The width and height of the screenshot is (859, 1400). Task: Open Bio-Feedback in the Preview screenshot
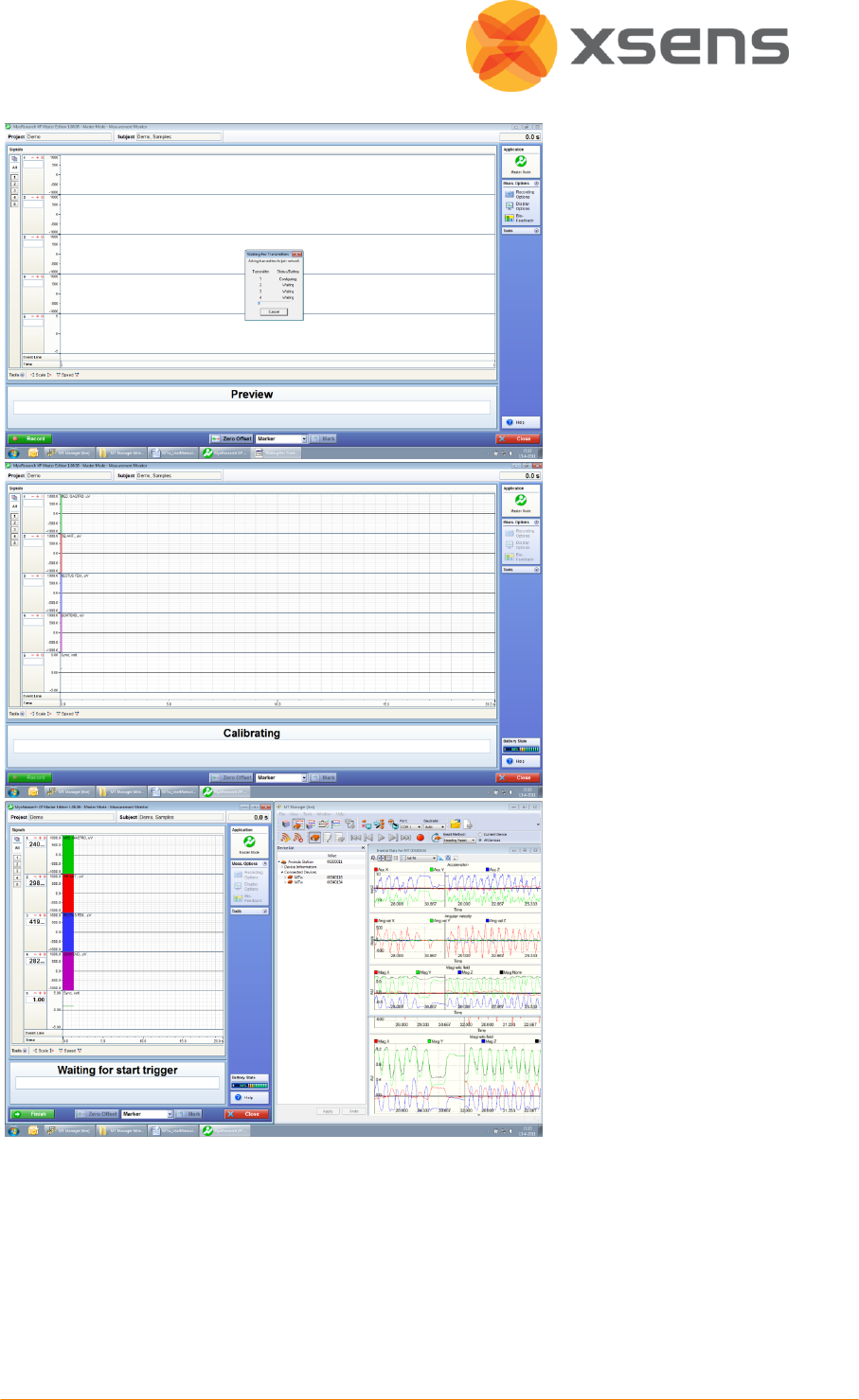520,218
